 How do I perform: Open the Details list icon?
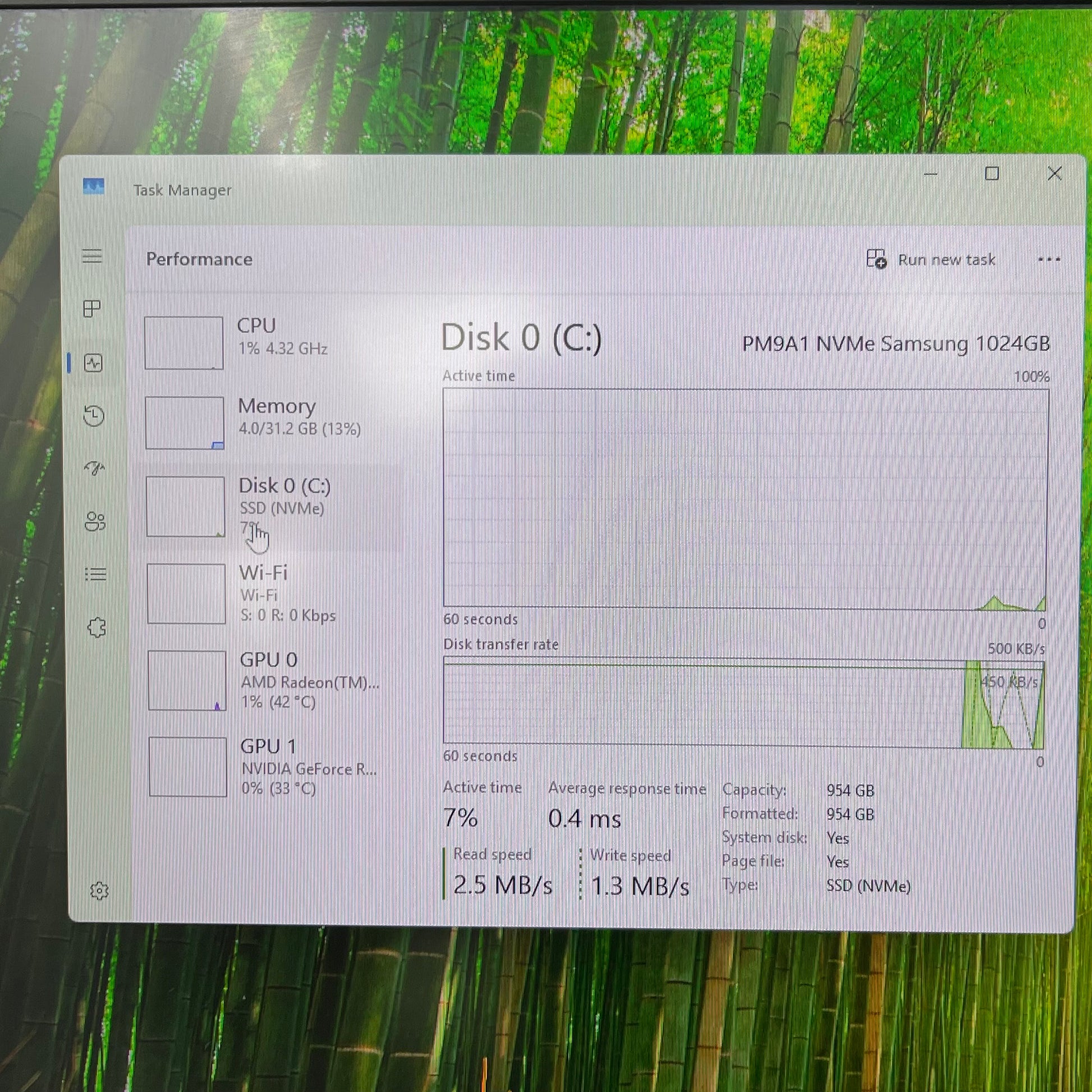click(x=95, y=574)
